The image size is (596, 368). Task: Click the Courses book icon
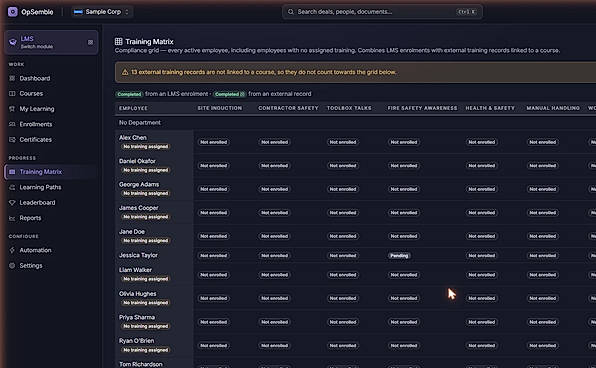click(12, 94)
